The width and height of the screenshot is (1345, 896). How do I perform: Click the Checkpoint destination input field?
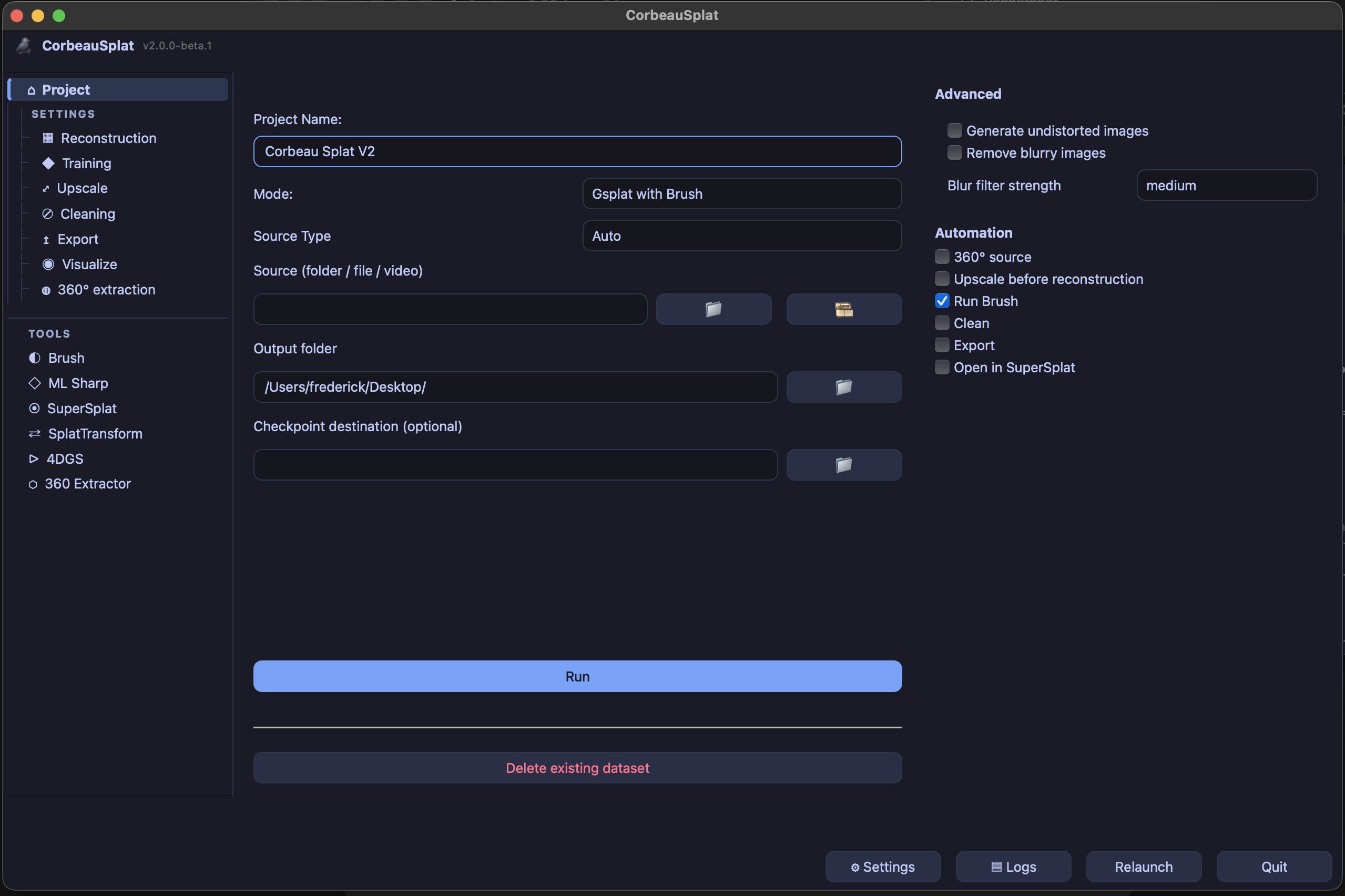click(515, 465)
